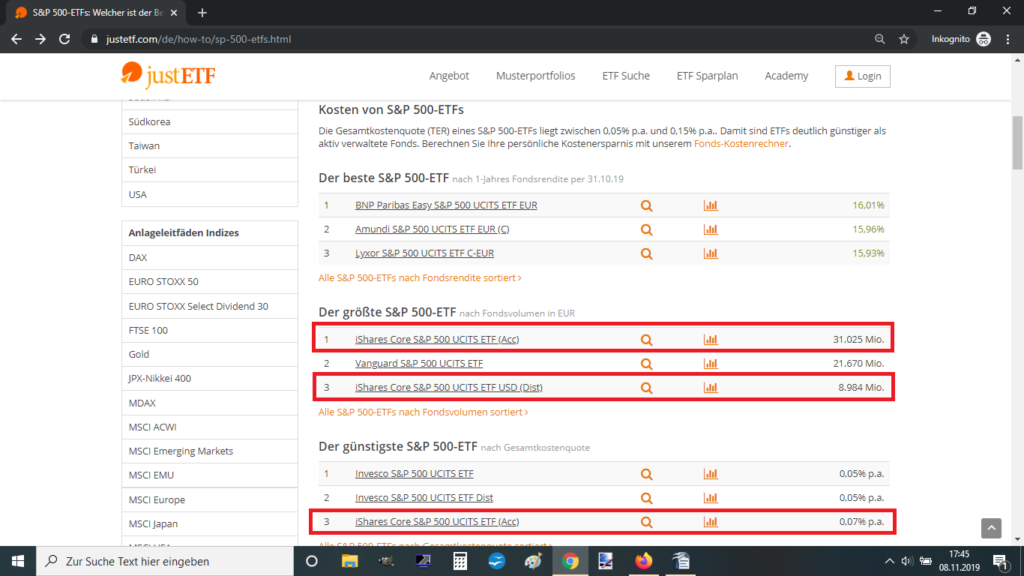Open chart icon for Vanguard S&P 500 UCITS ETF
The height and width of the screenshot is (576, 1024).
711,364
